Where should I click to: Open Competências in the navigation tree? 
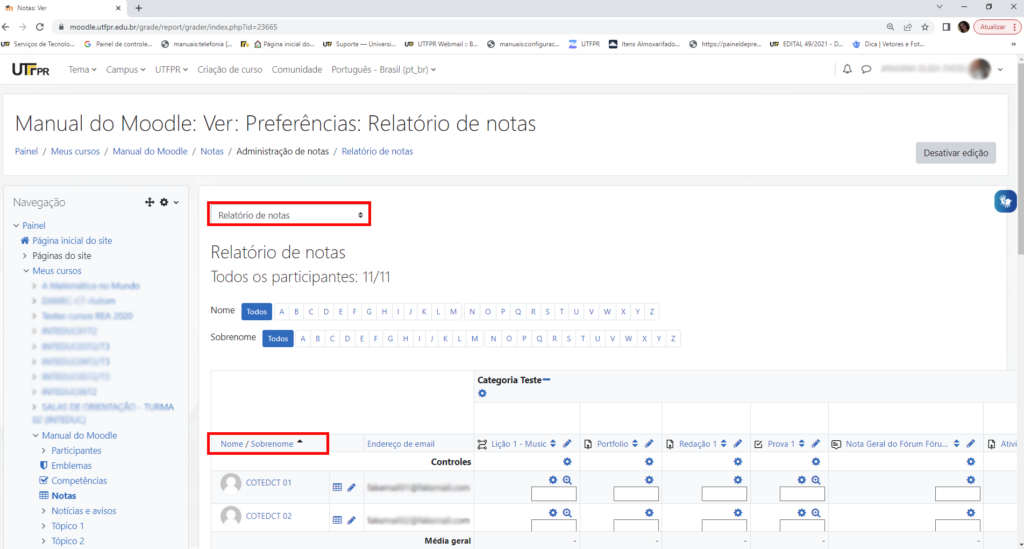click(x=79, y=480)
